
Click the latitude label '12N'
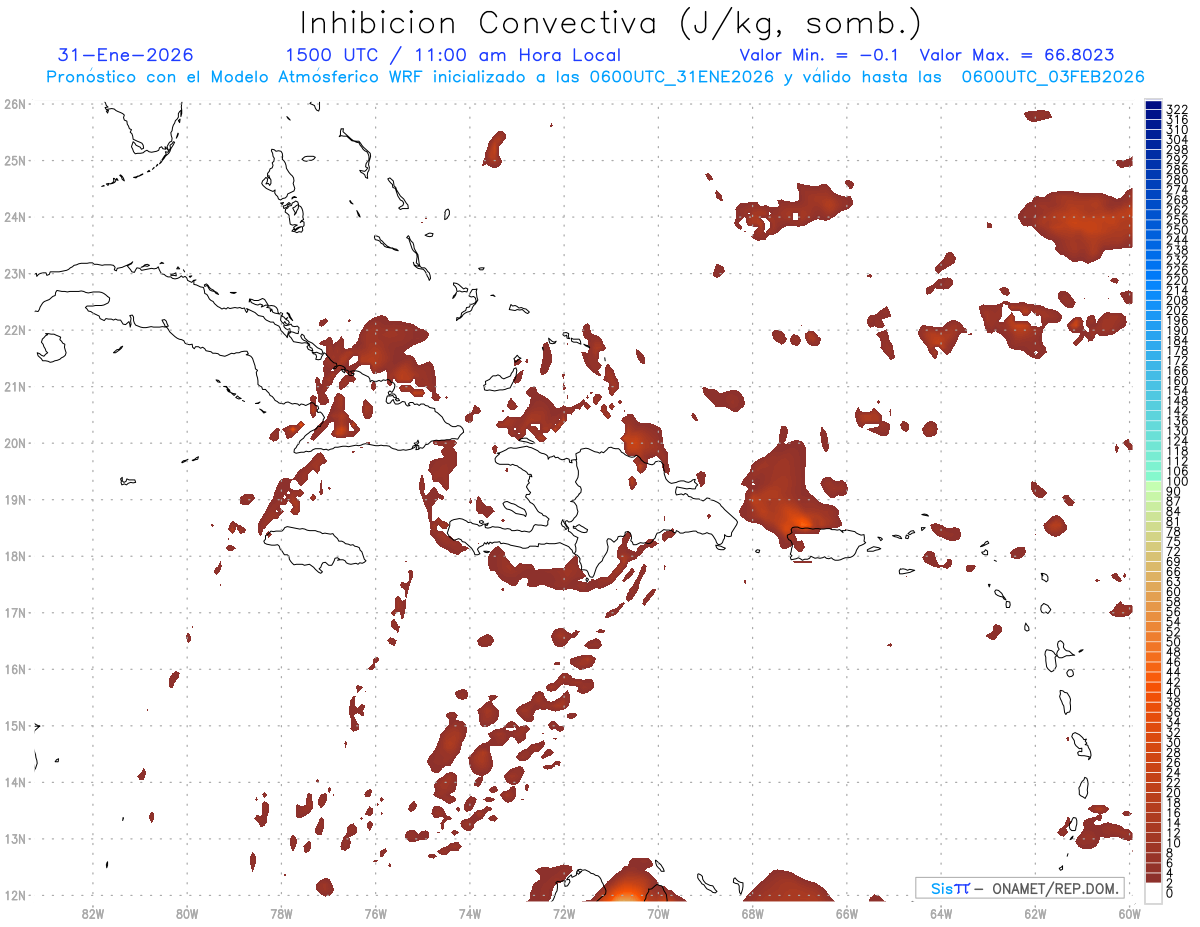coord(14,895)
